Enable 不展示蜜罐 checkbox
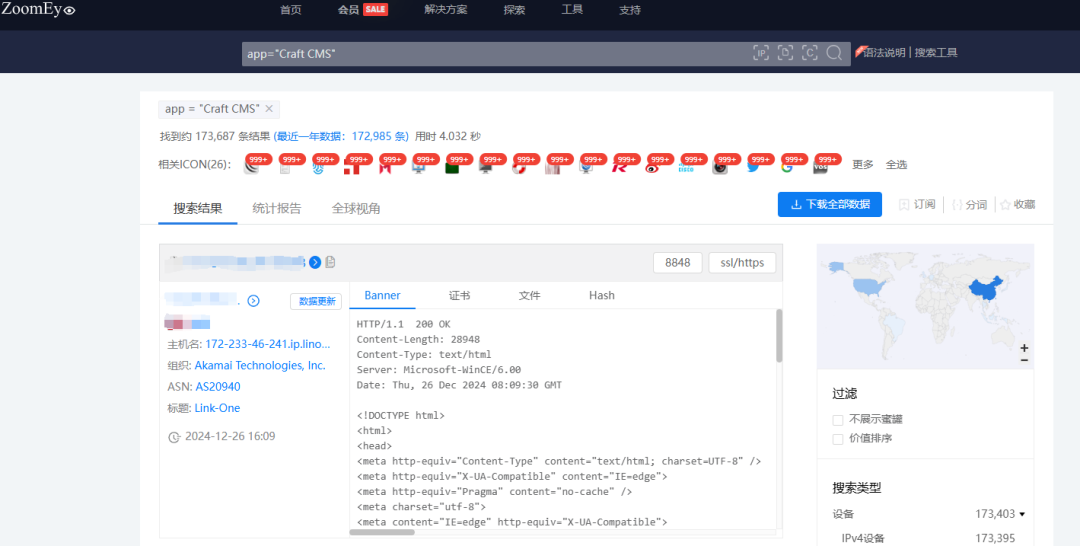This screenshot has width=1080, height=546. 838,419
